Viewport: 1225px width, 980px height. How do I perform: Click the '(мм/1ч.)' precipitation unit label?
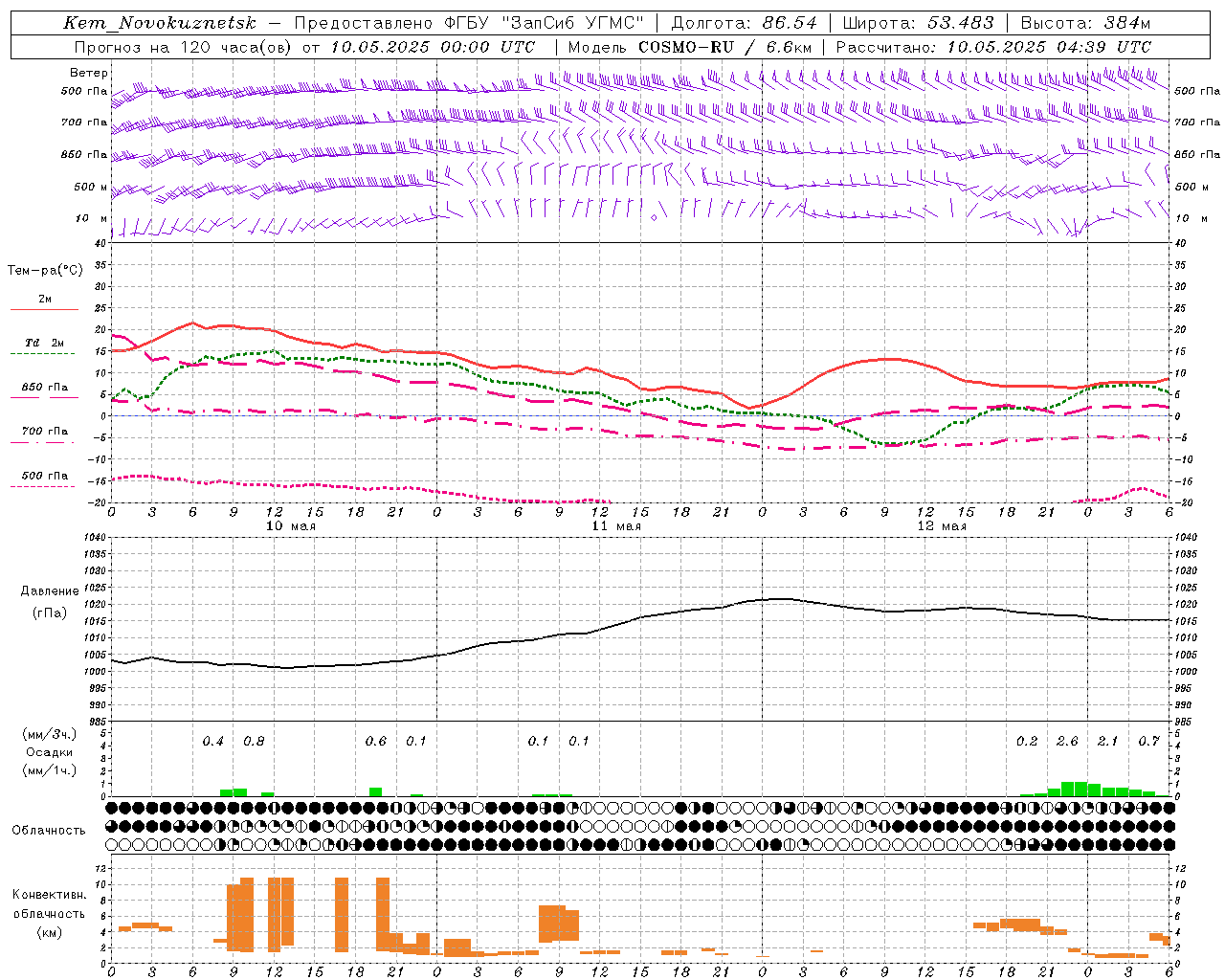coord(49,770)
